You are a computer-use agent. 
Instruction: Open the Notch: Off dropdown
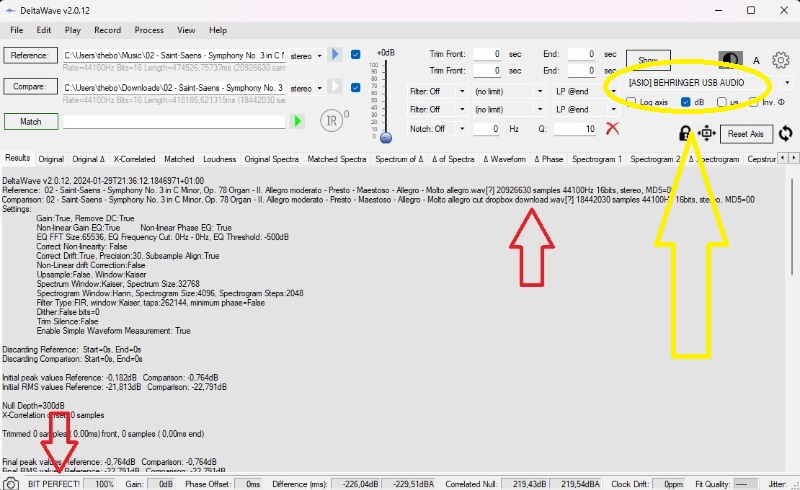pos(437,129)
